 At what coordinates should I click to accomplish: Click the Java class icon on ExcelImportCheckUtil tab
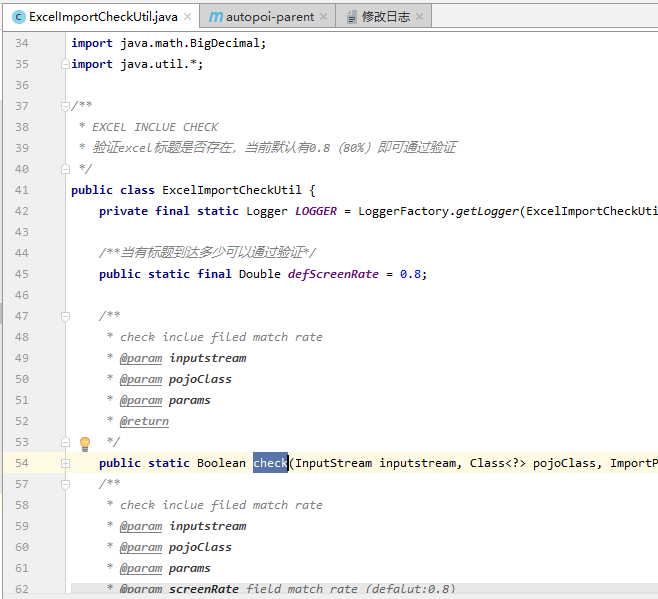point(17,17)
